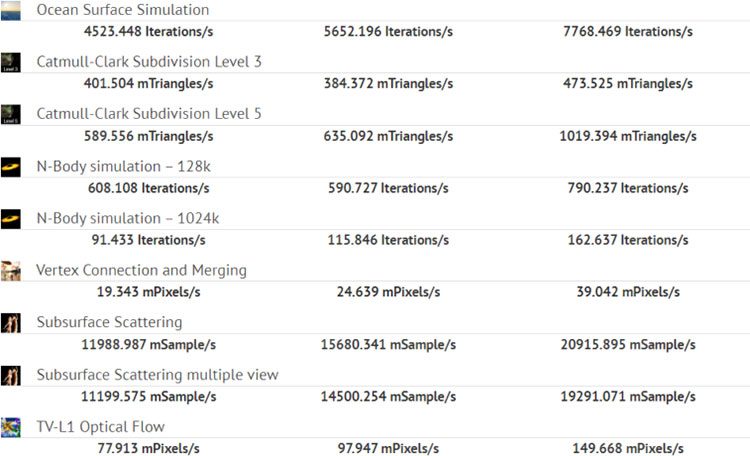Click the TV-L1 Optical Flow icon
Viewport: 750px width, 456px height.
(x=11, y=427)
